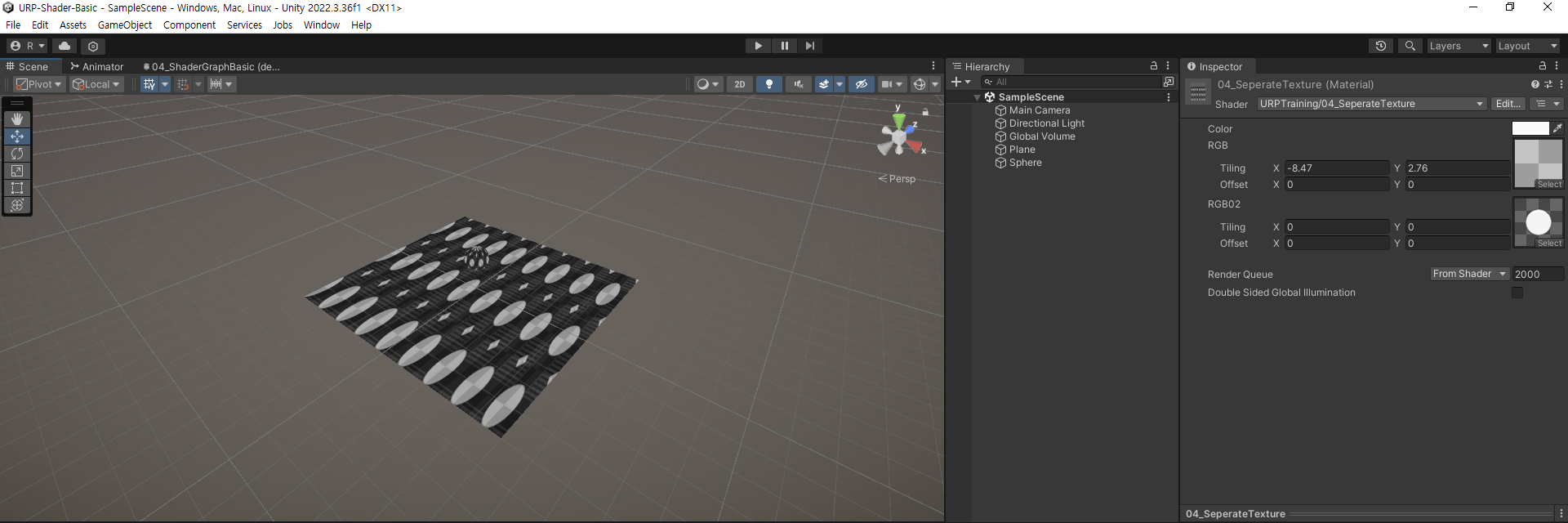The height and width of the screenshot is (523, 1568).
Task: Open the Component menu
Action: click(x=189, y=25)
